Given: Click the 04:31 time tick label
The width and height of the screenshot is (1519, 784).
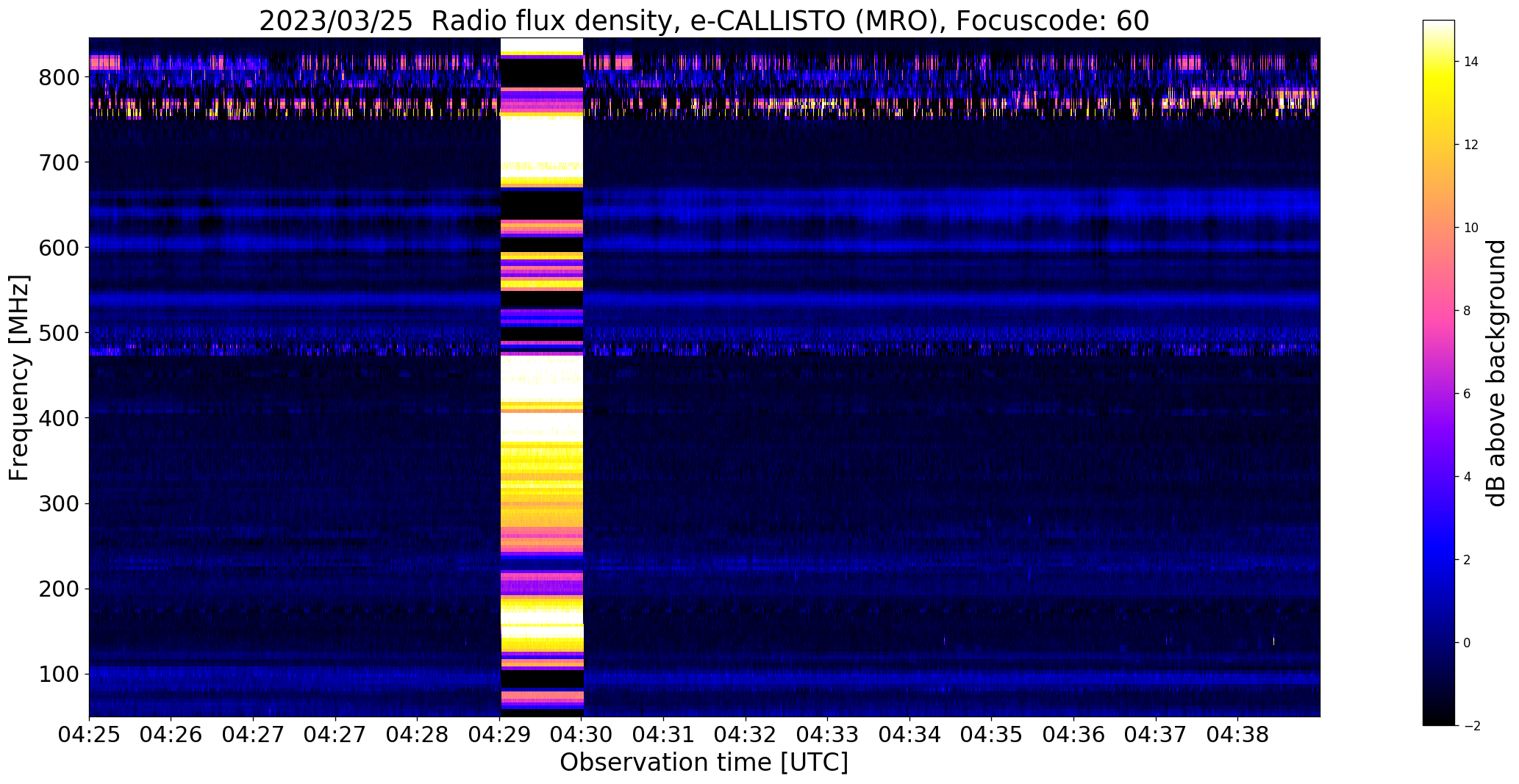Looking at the screenshot, I should (x=664, y=735).
